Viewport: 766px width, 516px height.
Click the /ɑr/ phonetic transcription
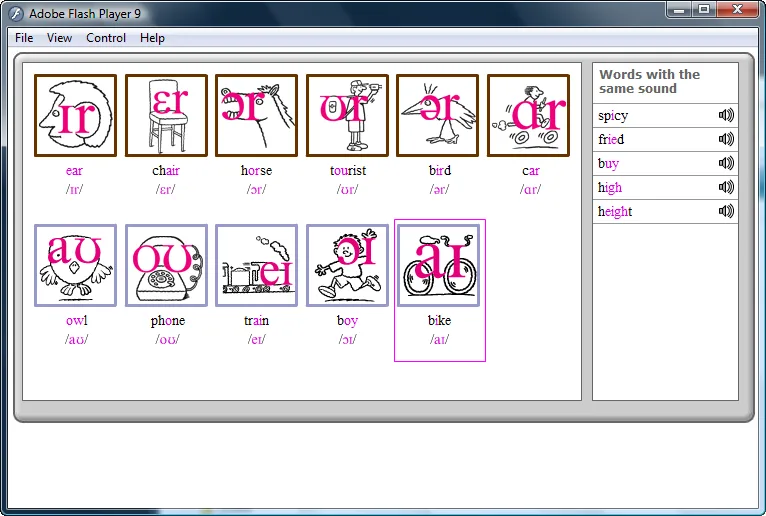(x=531, y=190)
